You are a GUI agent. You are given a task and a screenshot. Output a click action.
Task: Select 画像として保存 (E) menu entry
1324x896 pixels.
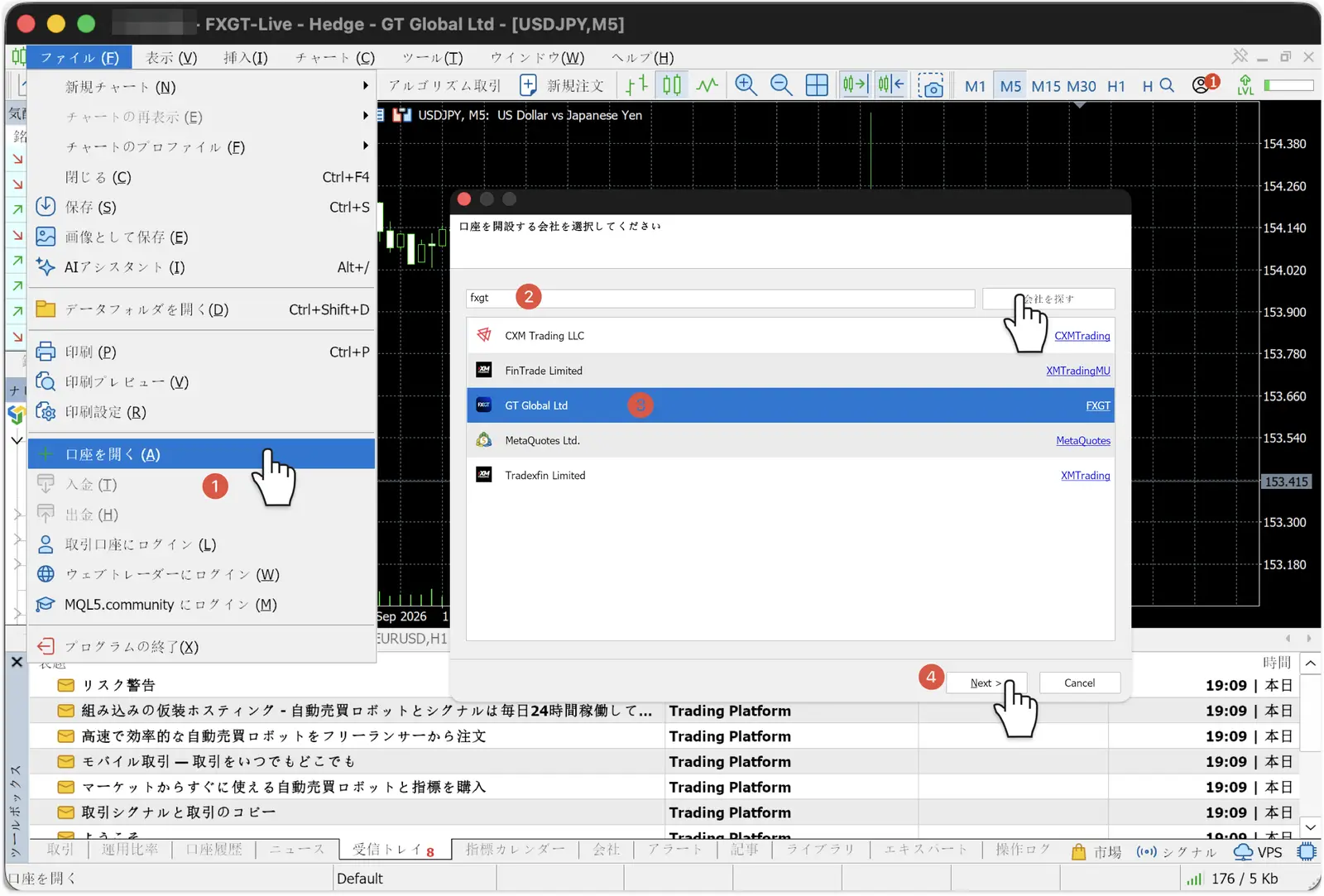(202, 237)
